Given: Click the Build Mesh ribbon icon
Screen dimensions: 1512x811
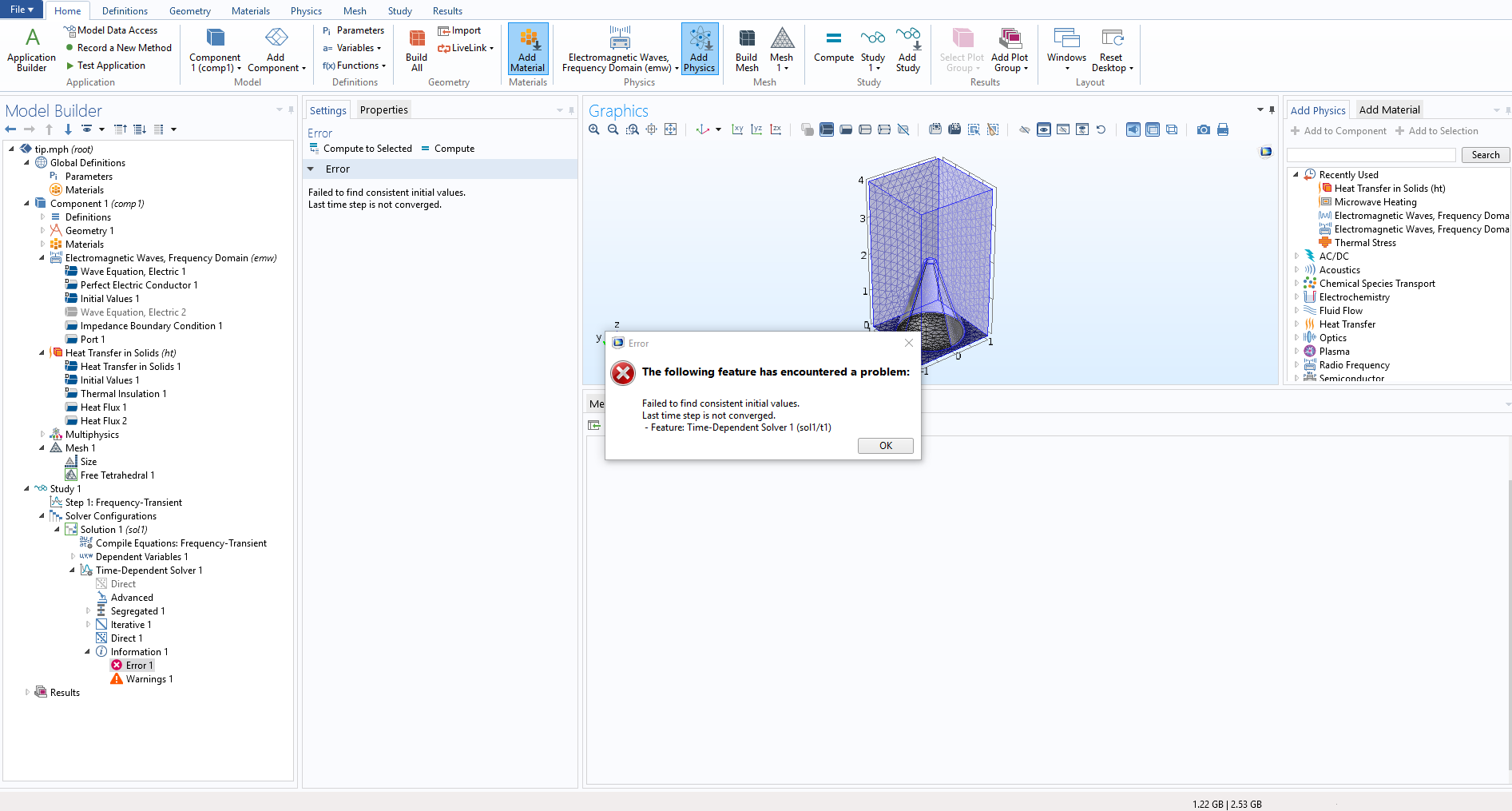Looking at the screenshot, I should (746, 50).
